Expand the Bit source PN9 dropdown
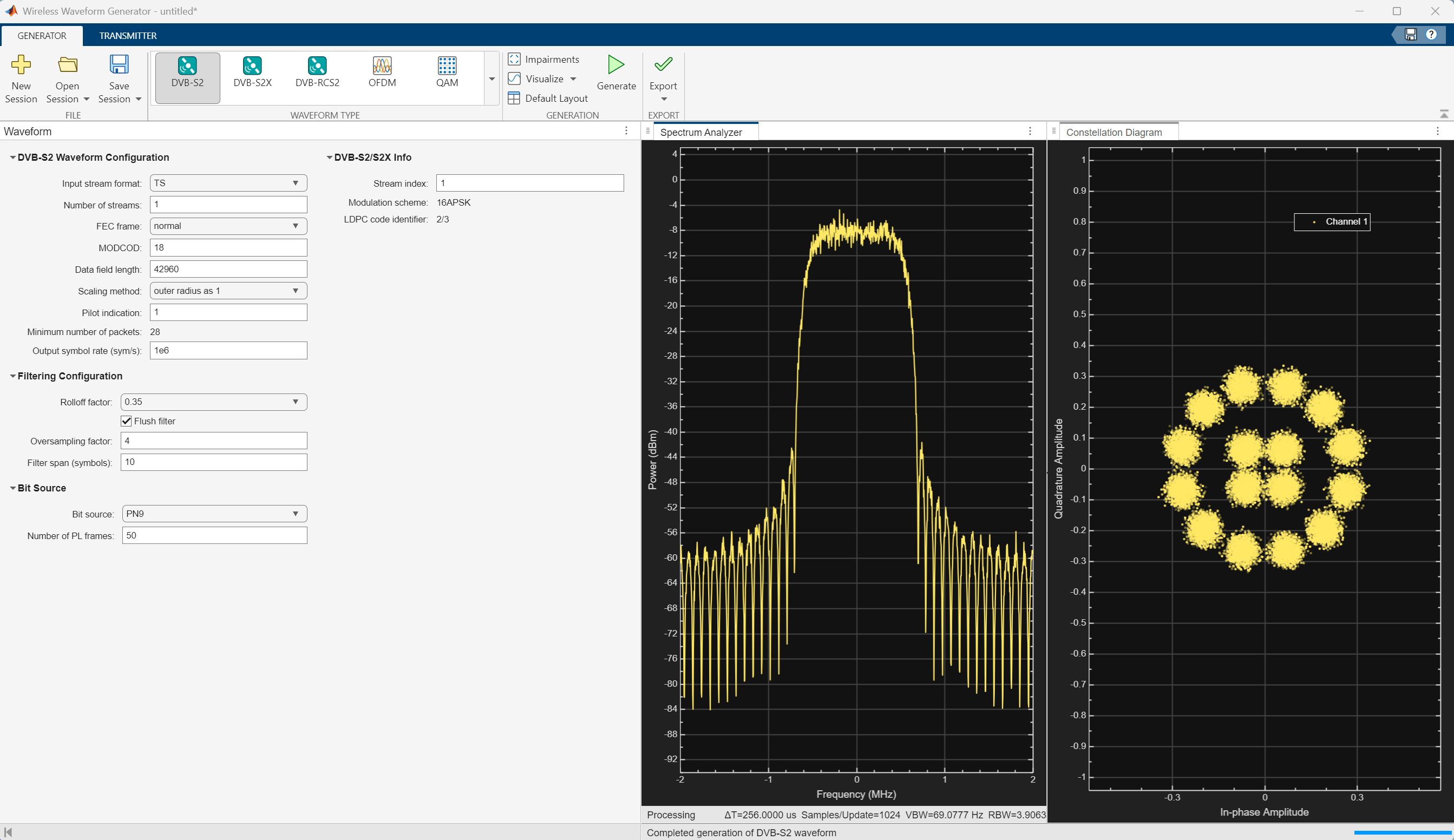 [214, 514]
